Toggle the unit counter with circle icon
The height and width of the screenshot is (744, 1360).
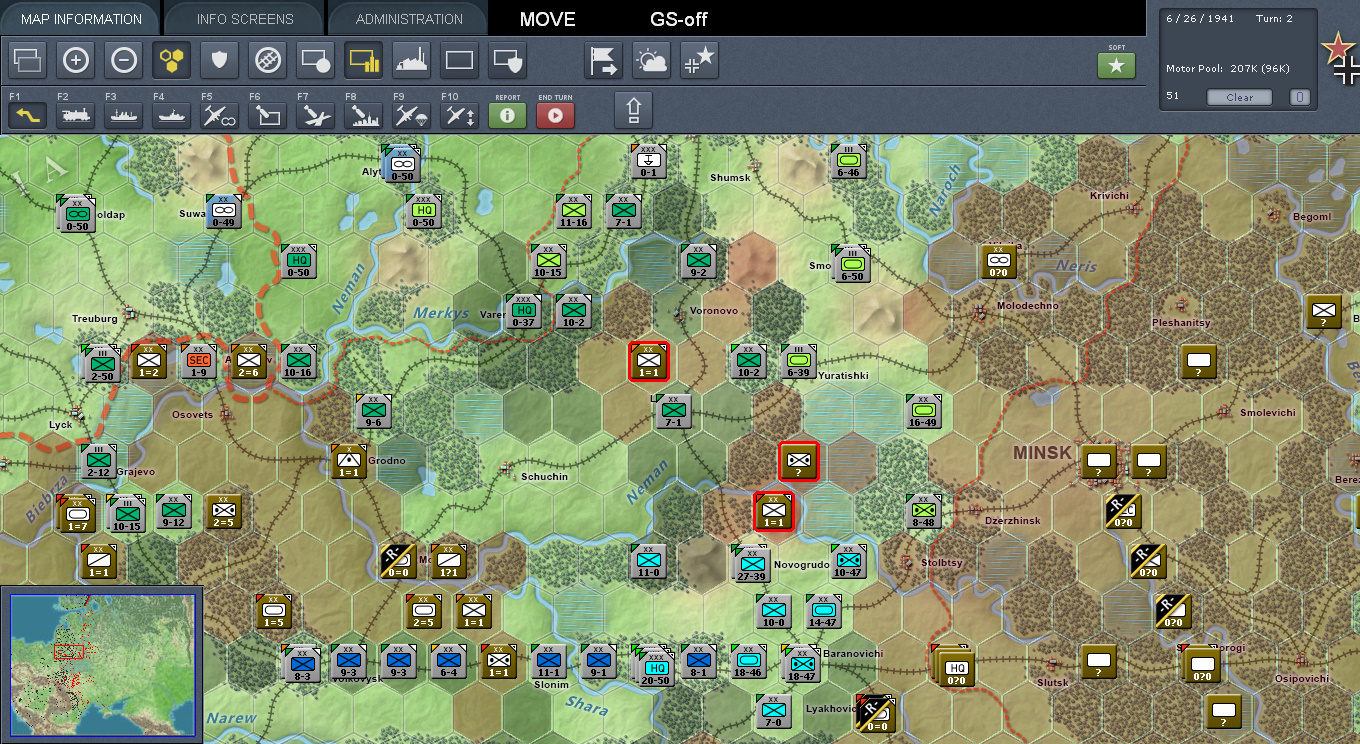click(315, 61)
